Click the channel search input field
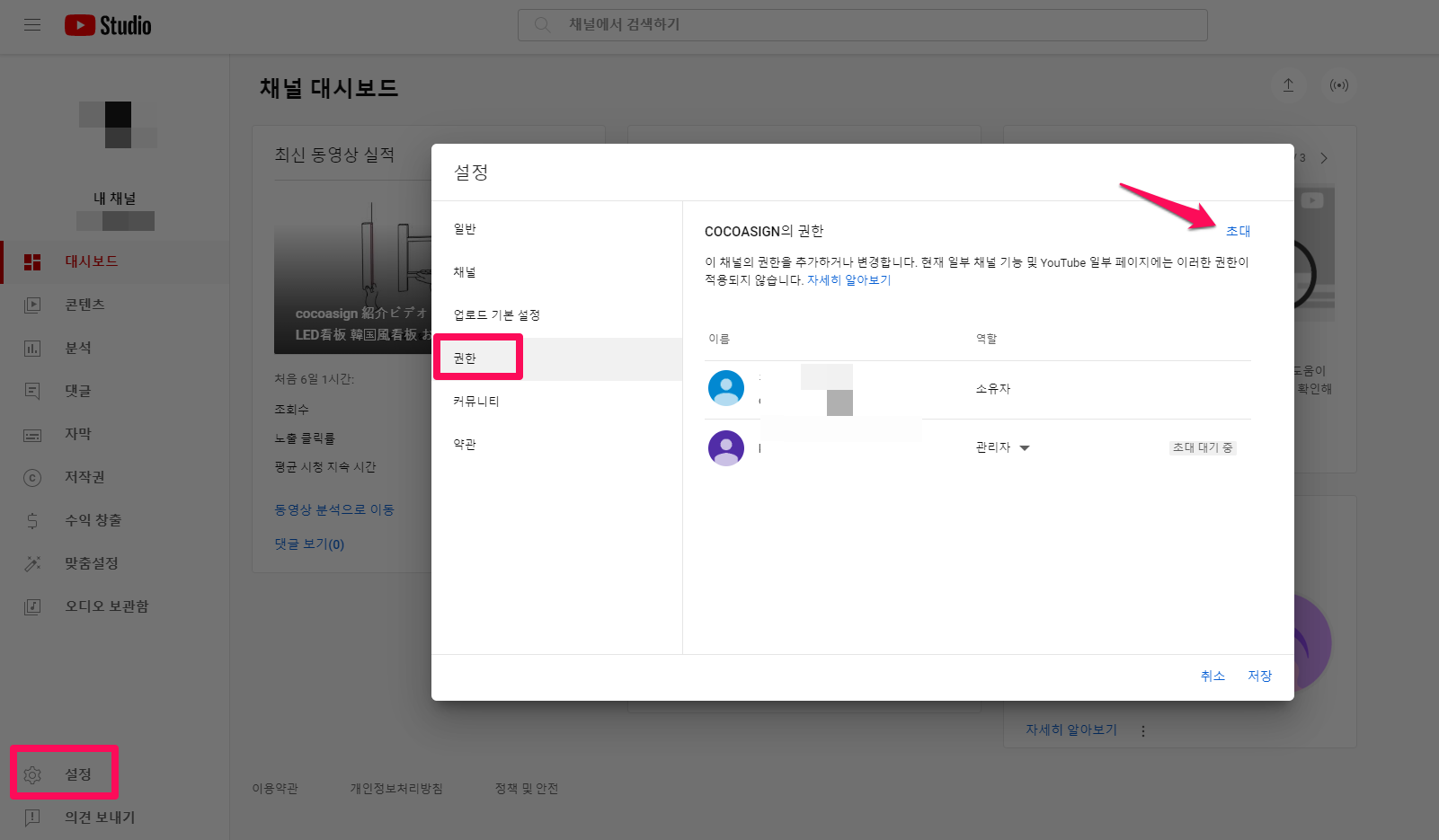The width and height of the screenshot is (1439, 840). [x=862, y=25]
